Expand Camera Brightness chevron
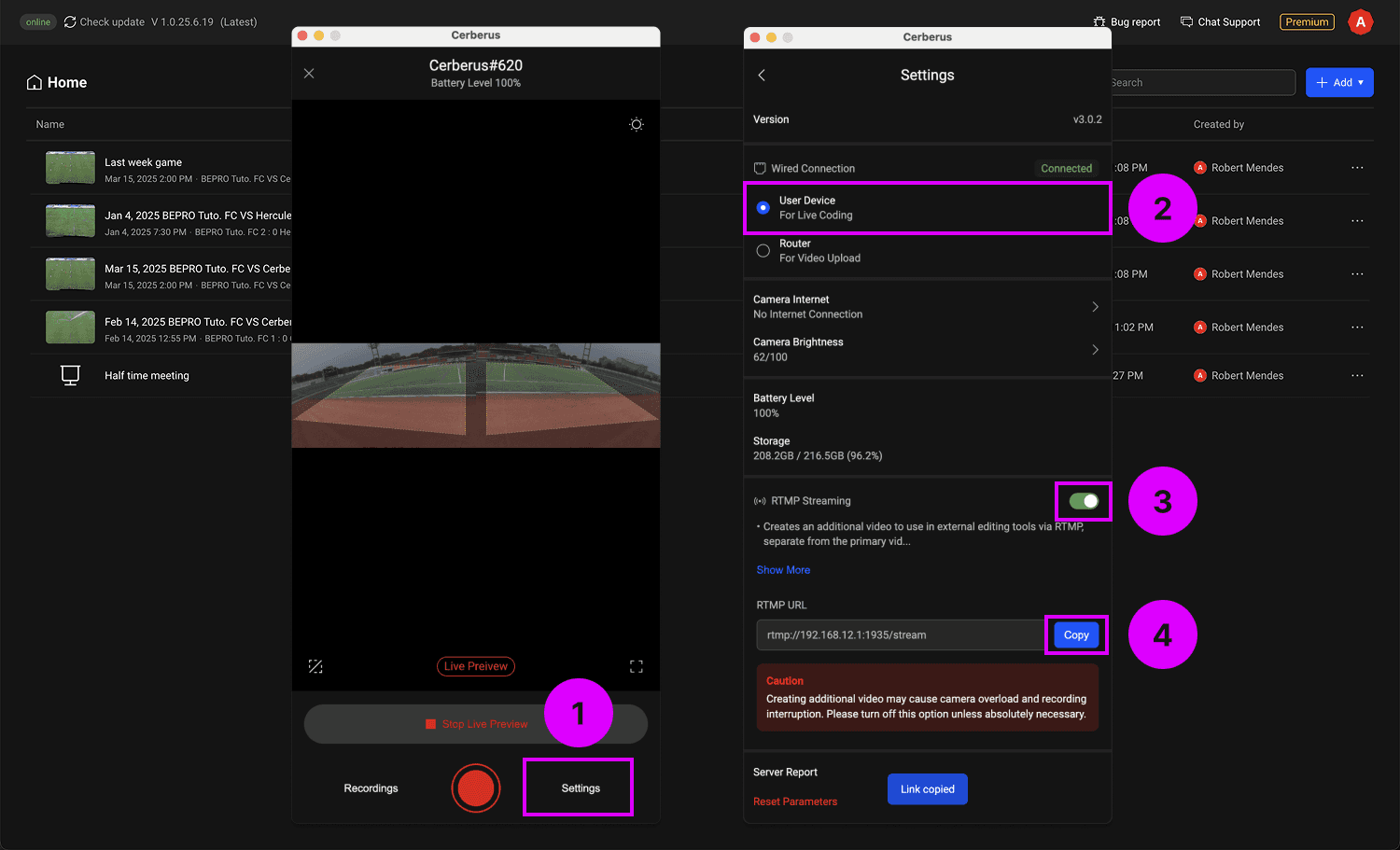This screenshot has width=1400, height=850. pyautogui.click(x=1095, y=350)
